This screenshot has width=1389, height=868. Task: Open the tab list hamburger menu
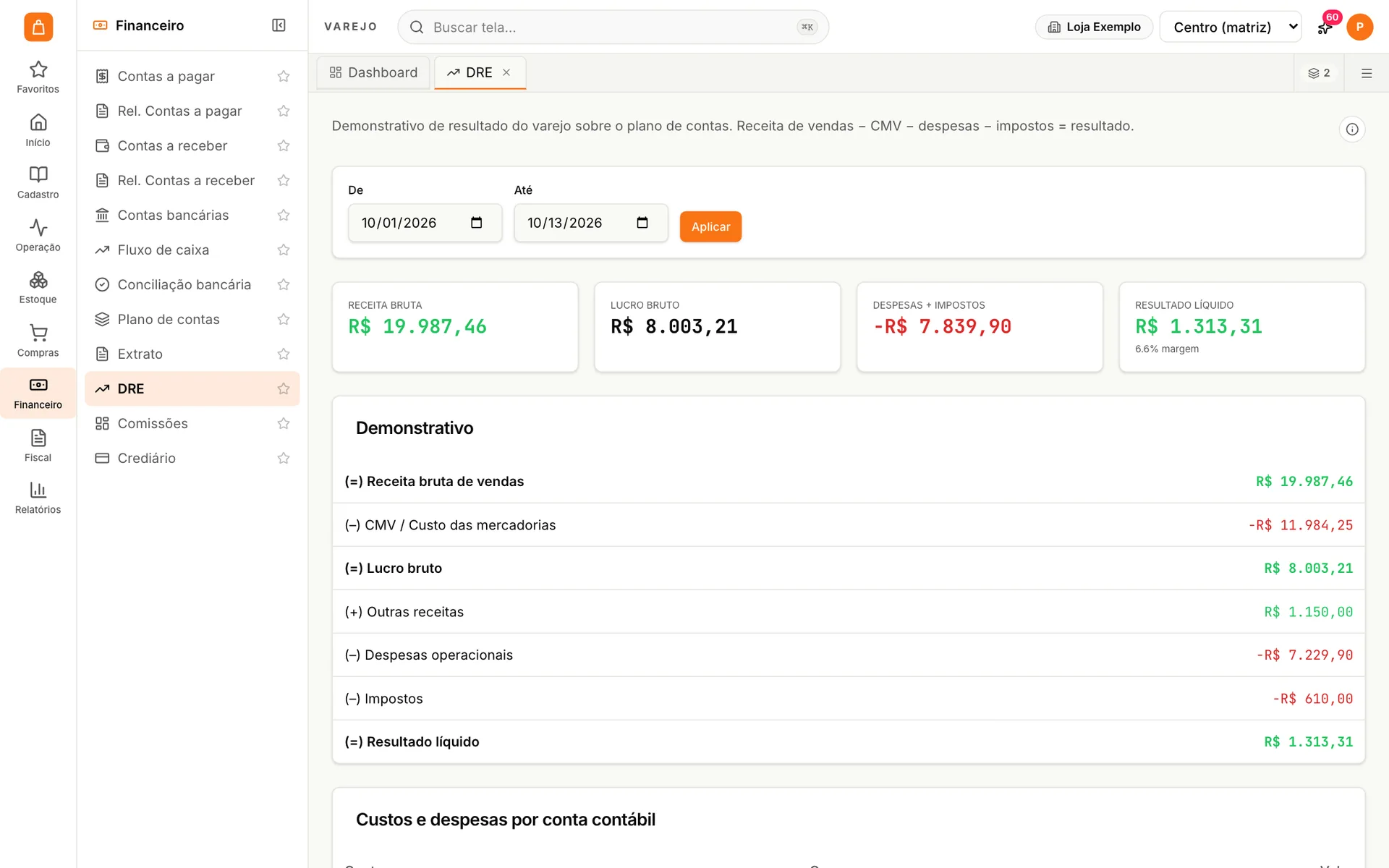coord(1367,73)
